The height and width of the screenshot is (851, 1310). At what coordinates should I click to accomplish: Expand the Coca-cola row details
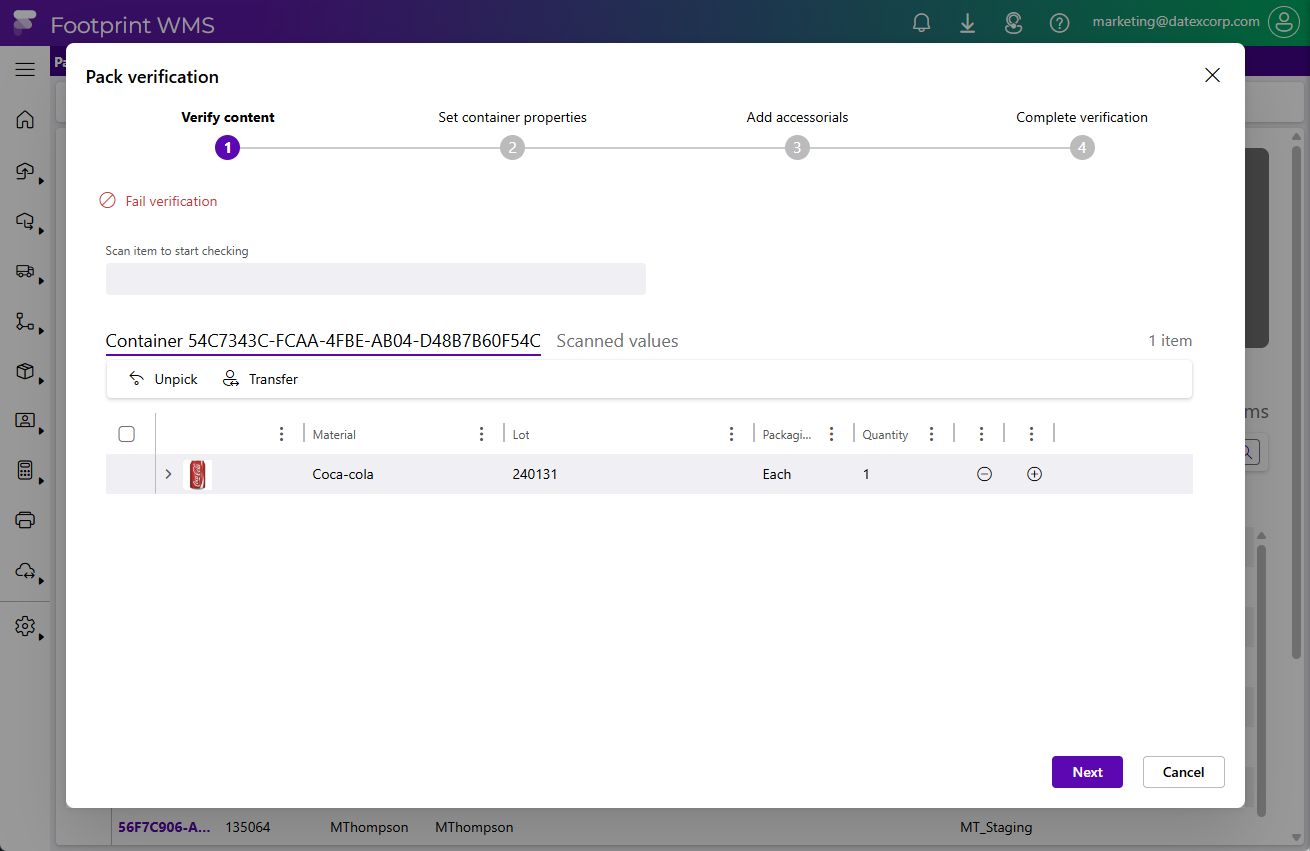pyautogui.click(x=168, y=474)
